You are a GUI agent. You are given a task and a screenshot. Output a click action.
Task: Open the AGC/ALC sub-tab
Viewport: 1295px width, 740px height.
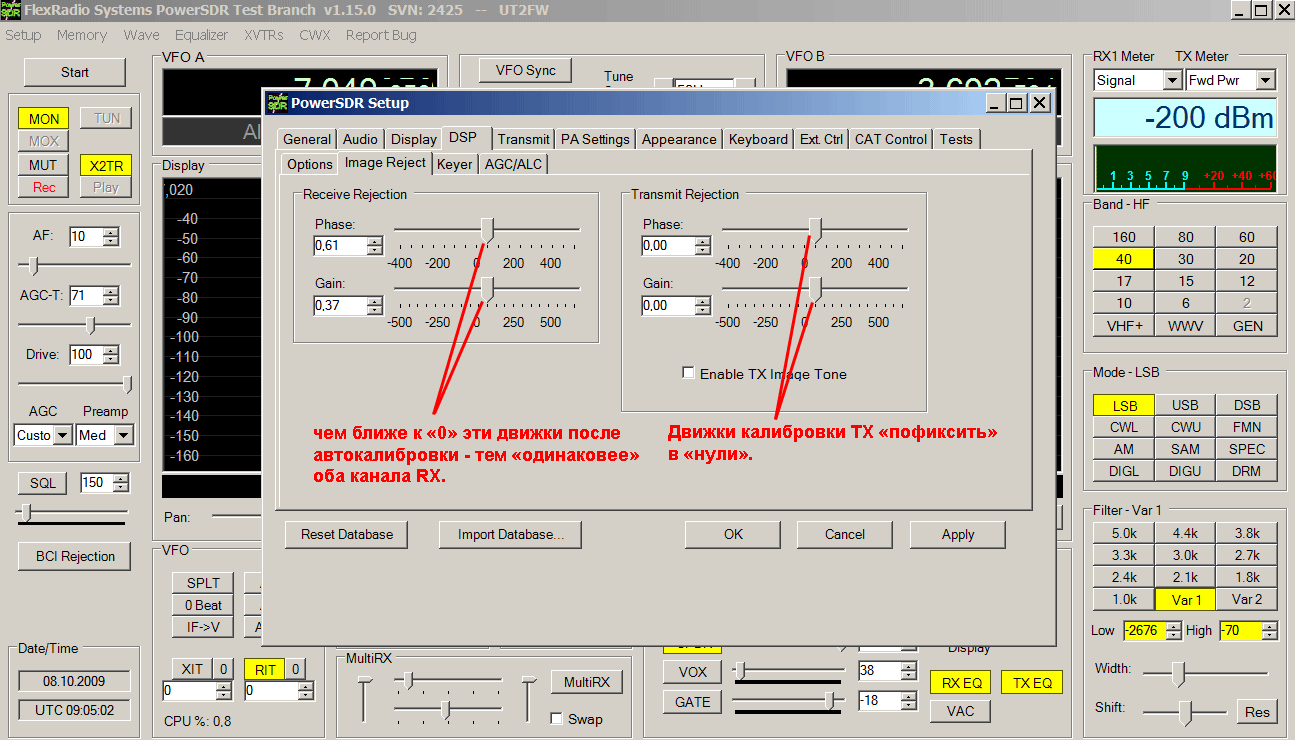(514, 164)
